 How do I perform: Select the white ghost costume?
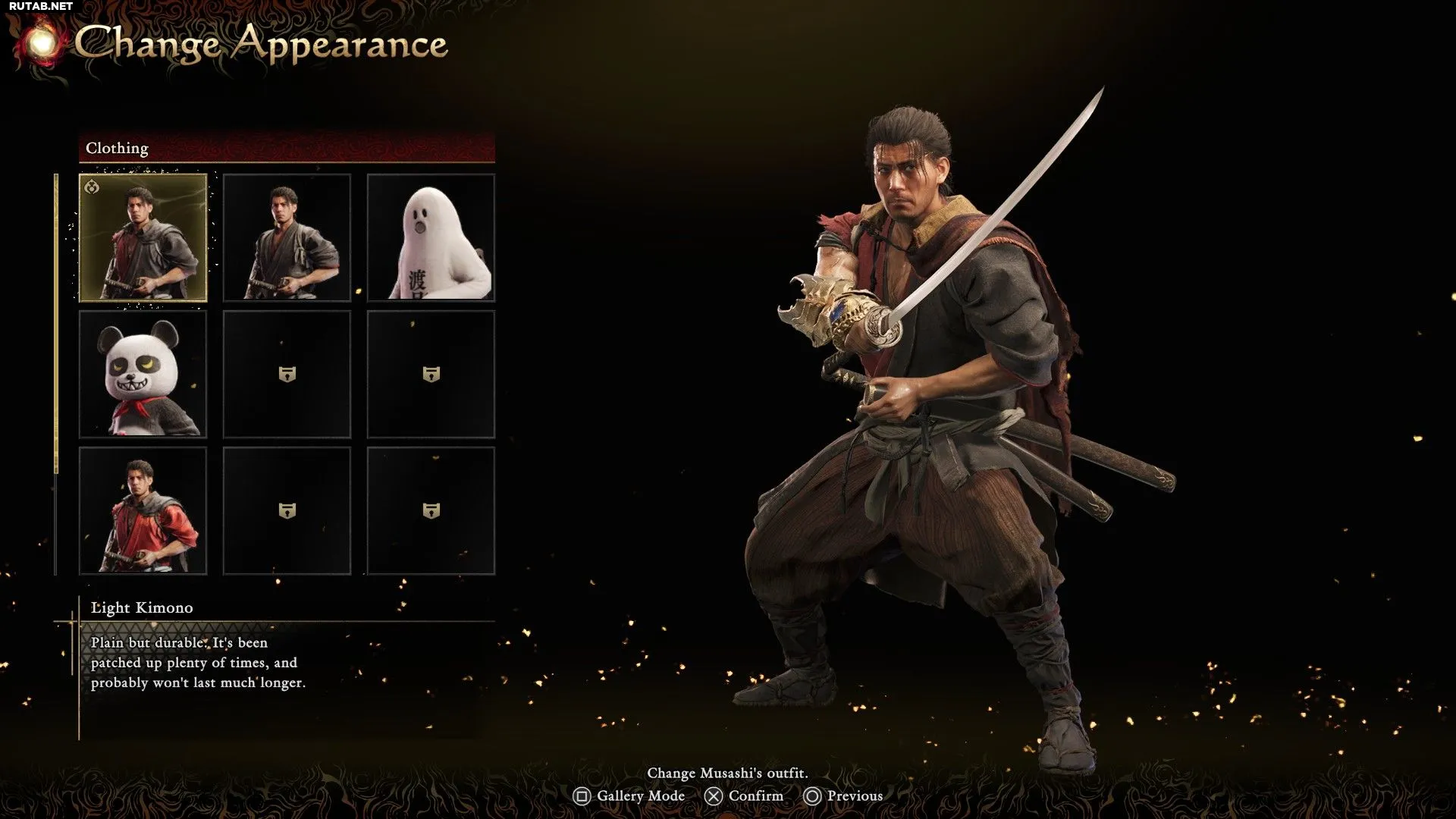point(431,237)
